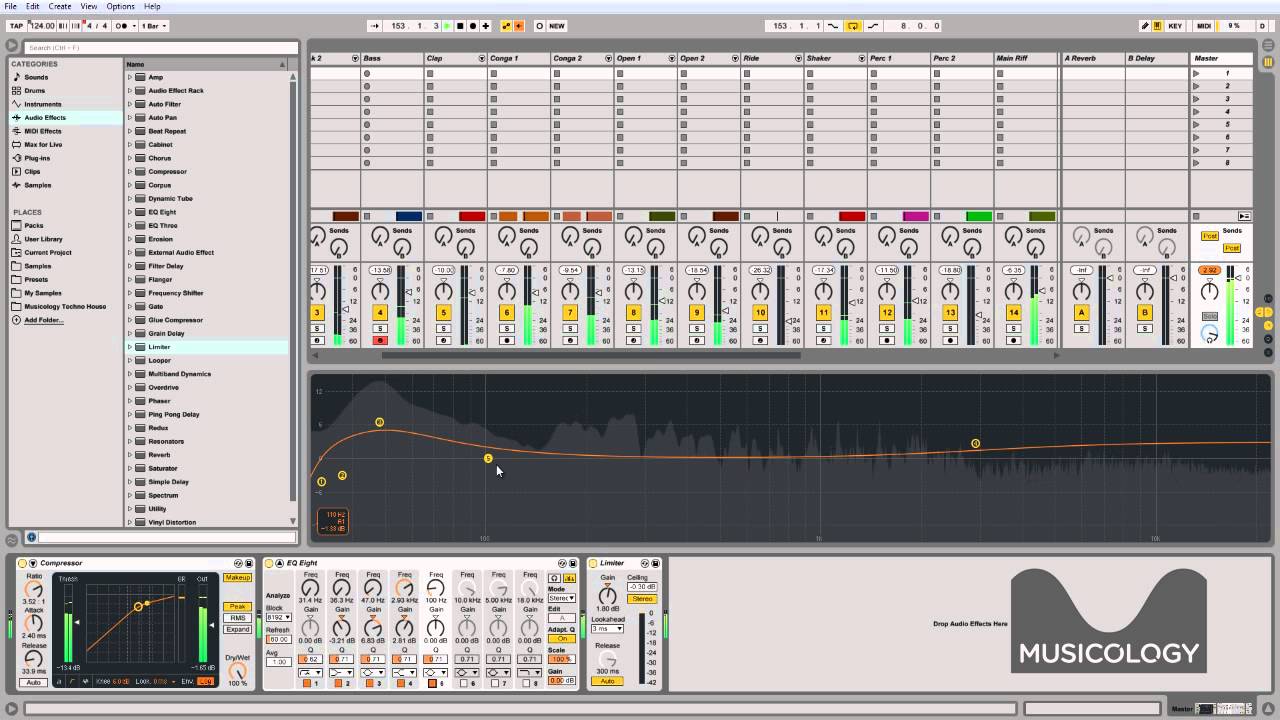Image resolution: width=1280 pixels, height=720 pixels.
Task: Click the transport Stop button
Action: click(460, 26)
